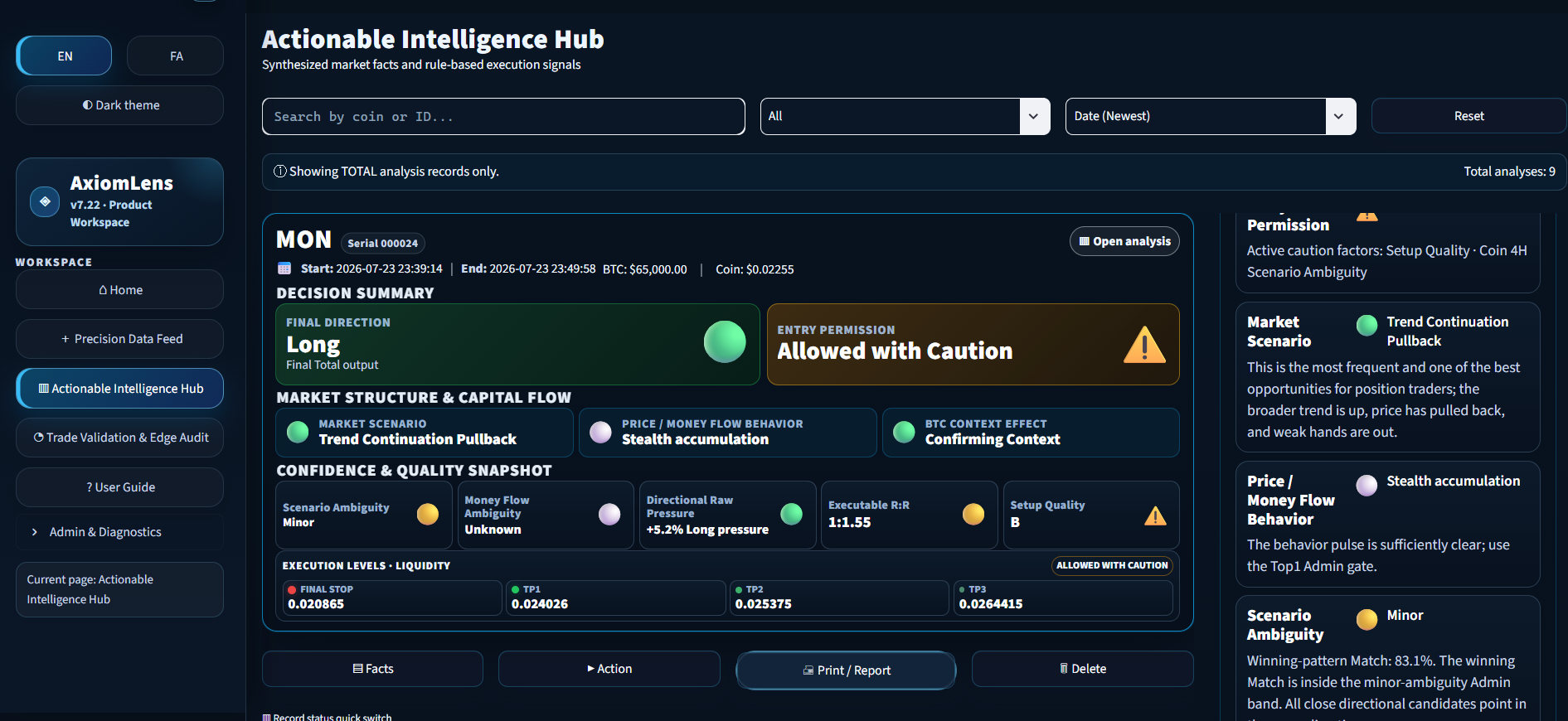Click the TP3 value 0.0264415

pyautogui.click(x=991, y=604)
